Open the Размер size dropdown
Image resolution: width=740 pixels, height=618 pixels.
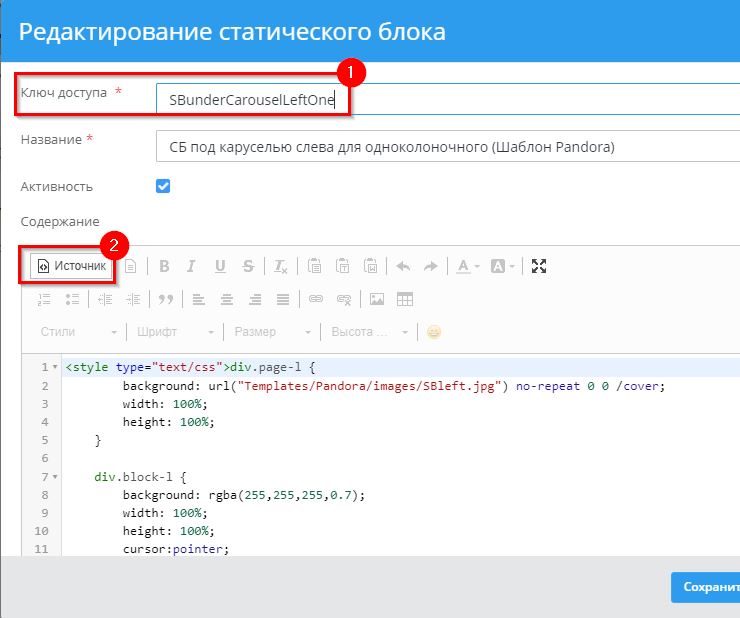(272, 332)
